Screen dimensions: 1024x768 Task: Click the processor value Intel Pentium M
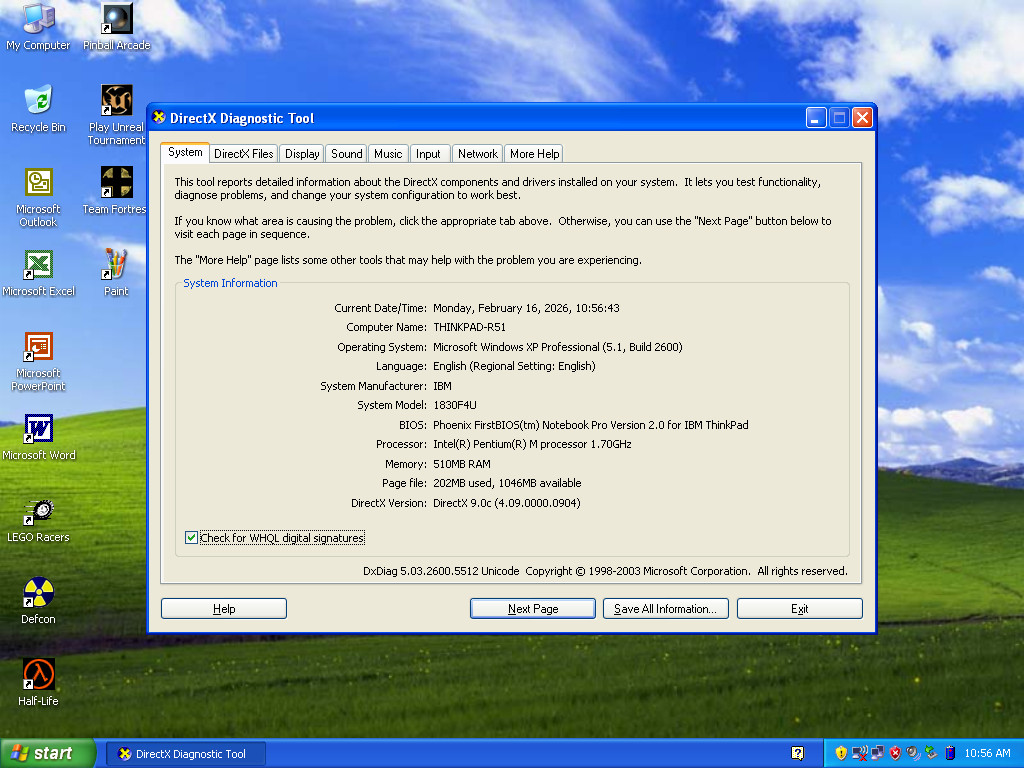coord(532,444)
